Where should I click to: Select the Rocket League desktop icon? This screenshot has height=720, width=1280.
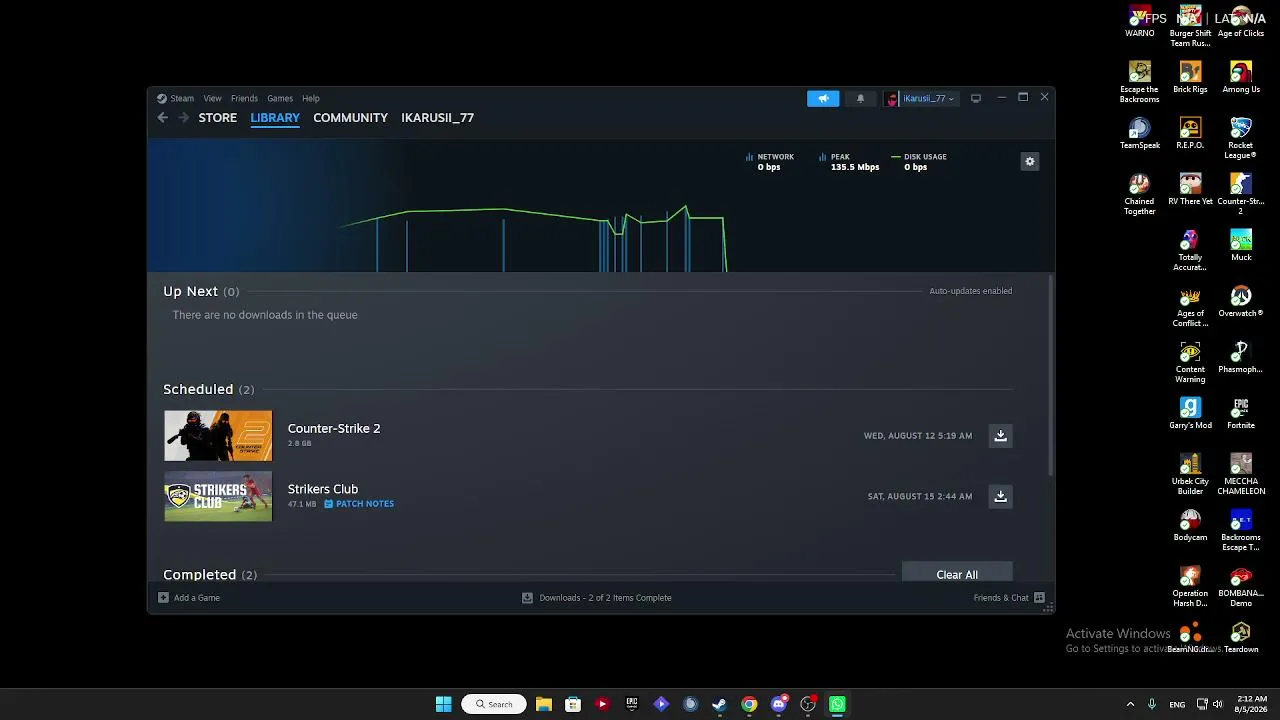pyautogui.click(x=1241, y=138)
